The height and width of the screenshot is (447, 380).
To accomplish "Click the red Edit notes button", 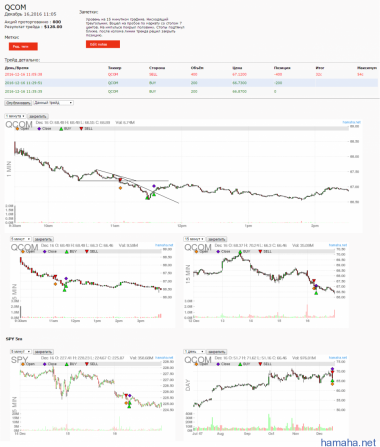I will tap(103, 44).
